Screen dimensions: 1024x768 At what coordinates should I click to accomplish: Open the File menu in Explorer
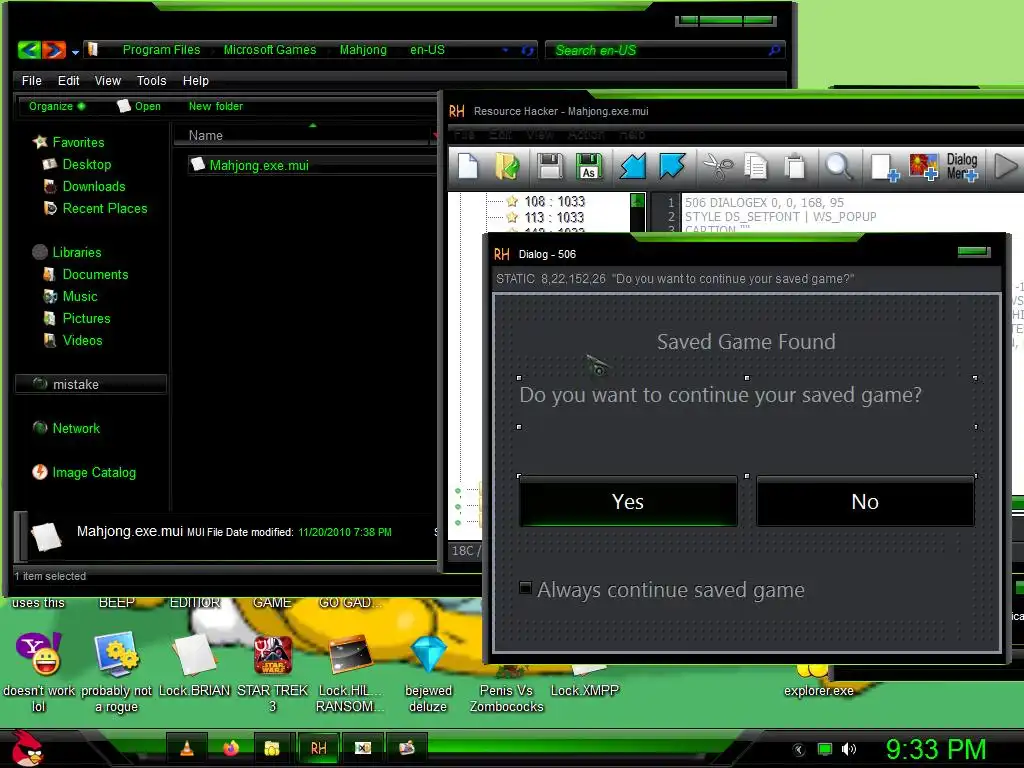(31, 80)
